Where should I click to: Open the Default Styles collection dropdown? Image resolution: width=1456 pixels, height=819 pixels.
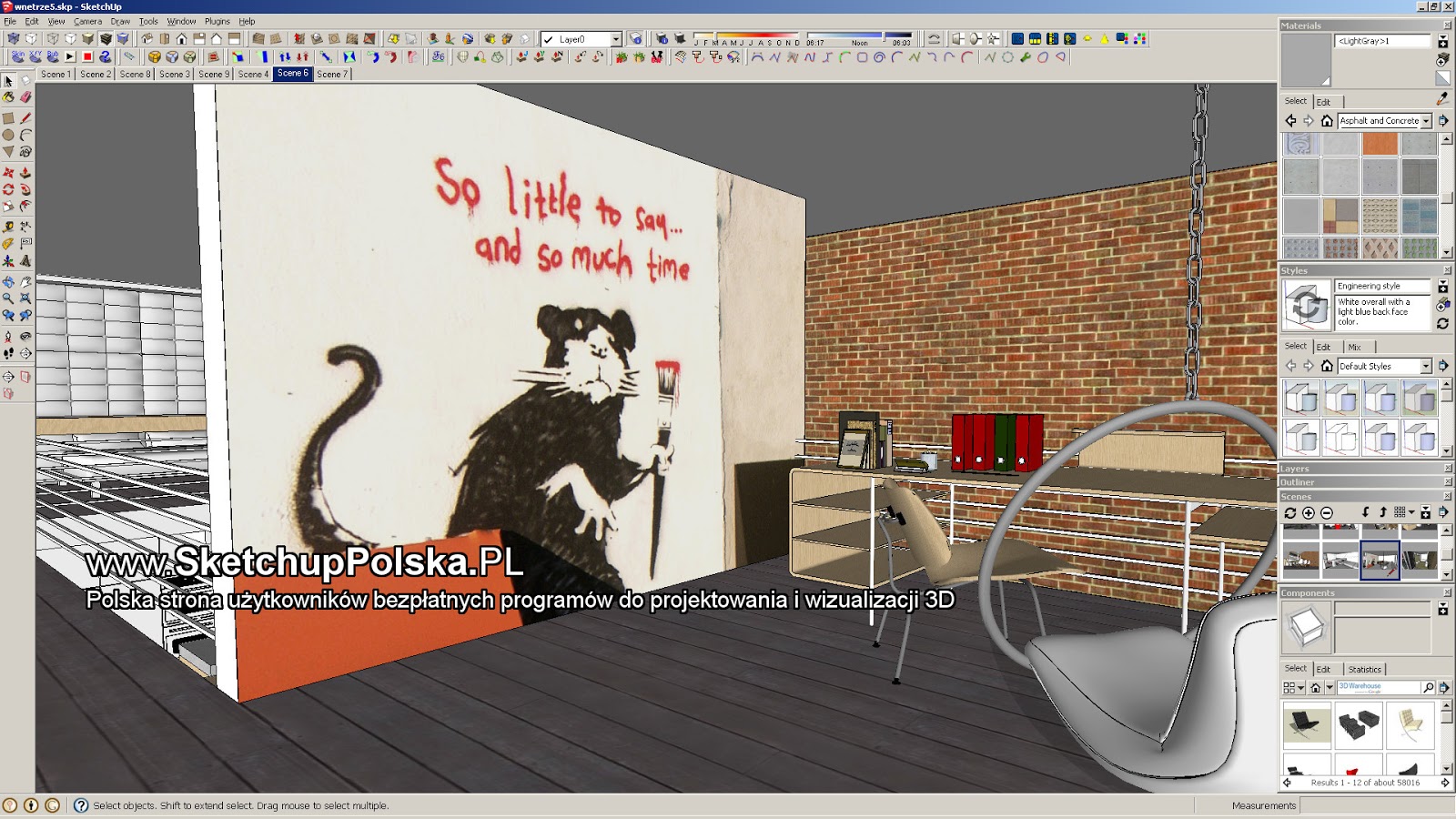point(1427,366)
